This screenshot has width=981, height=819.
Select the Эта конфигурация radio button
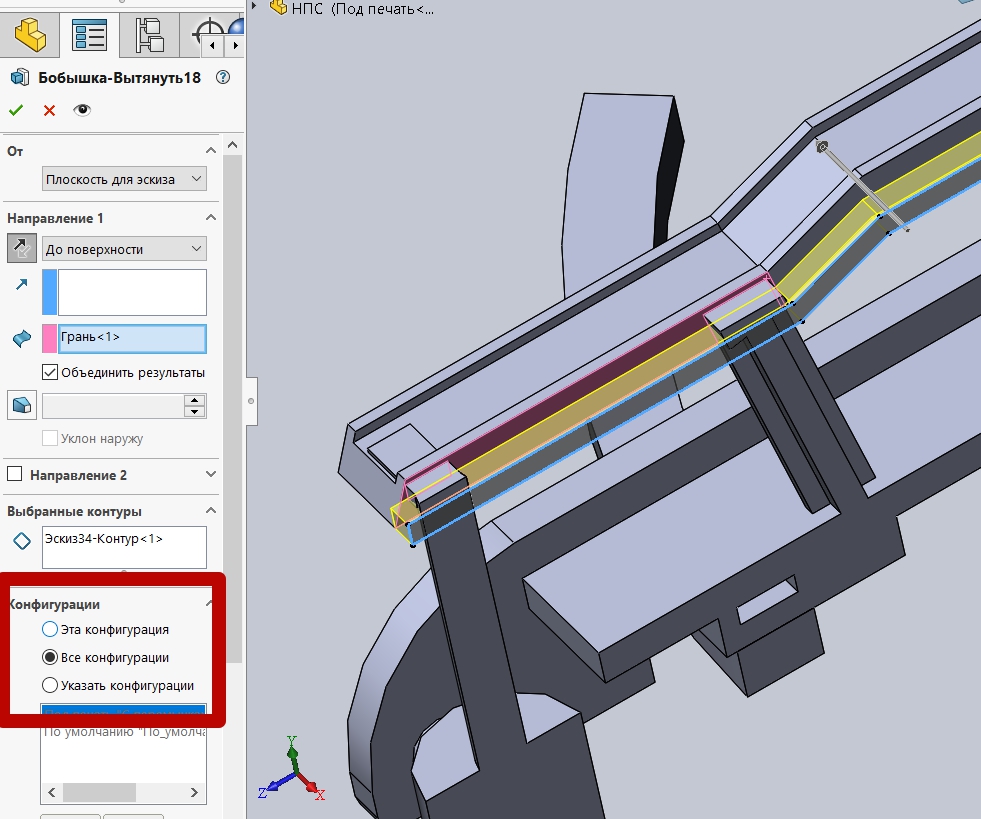point(50,630)
